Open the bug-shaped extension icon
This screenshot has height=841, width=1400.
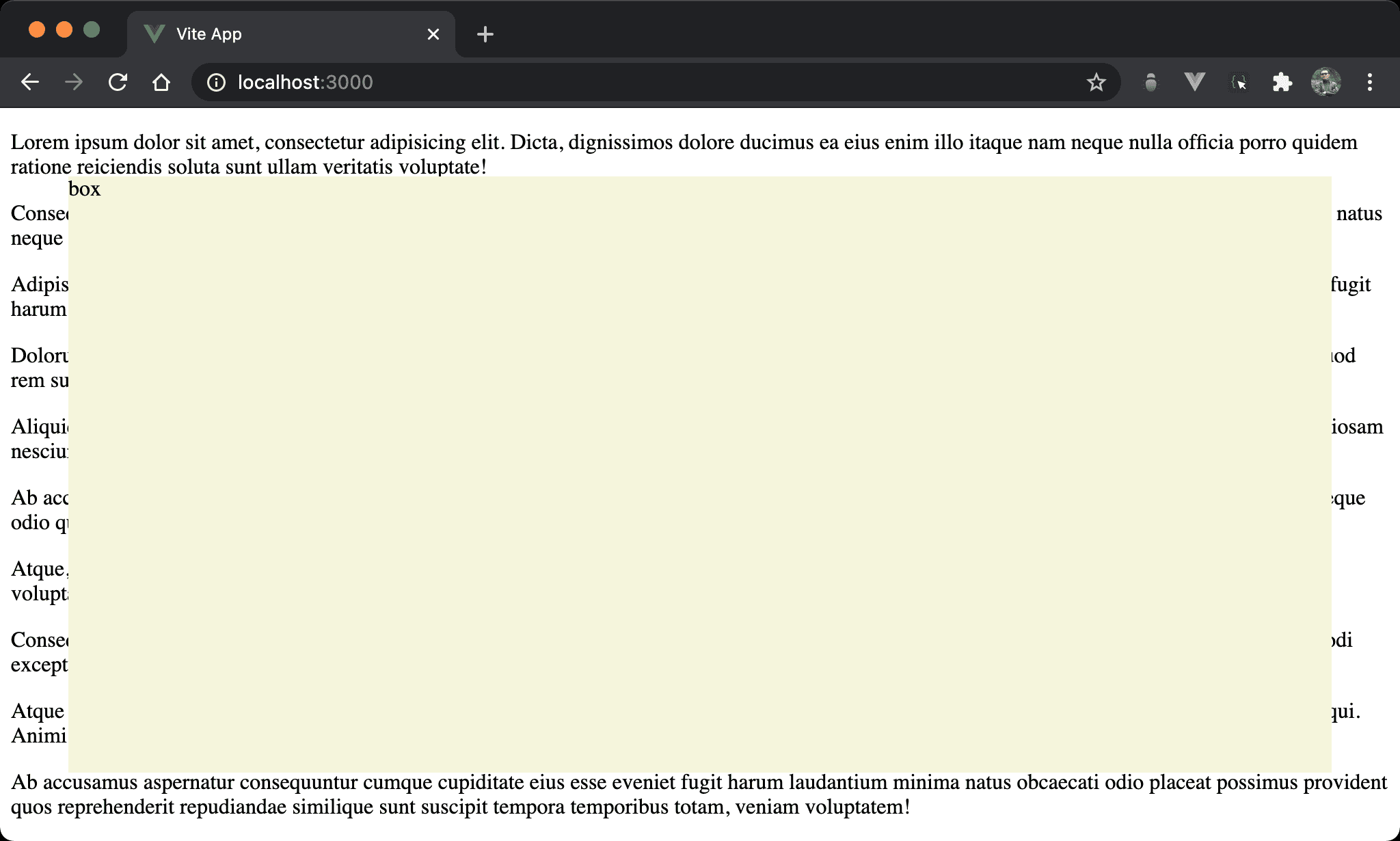(1150, 83)
